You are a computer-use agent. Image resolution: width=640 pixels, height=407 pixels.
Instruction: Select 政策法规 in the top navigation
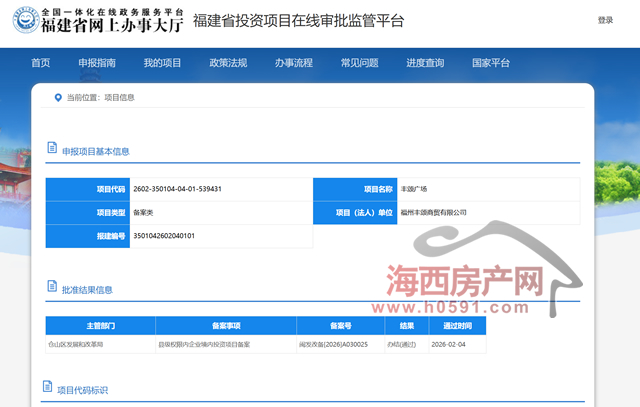point(228,63)
